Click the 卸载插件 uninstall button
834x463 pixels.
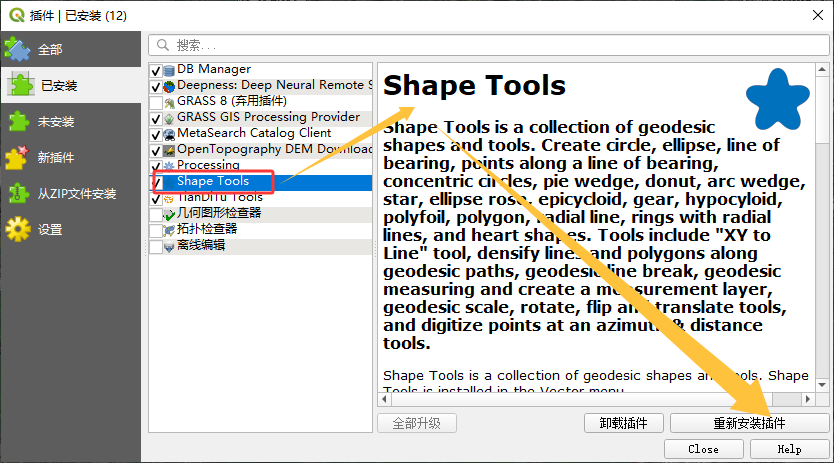pos(623,423)
